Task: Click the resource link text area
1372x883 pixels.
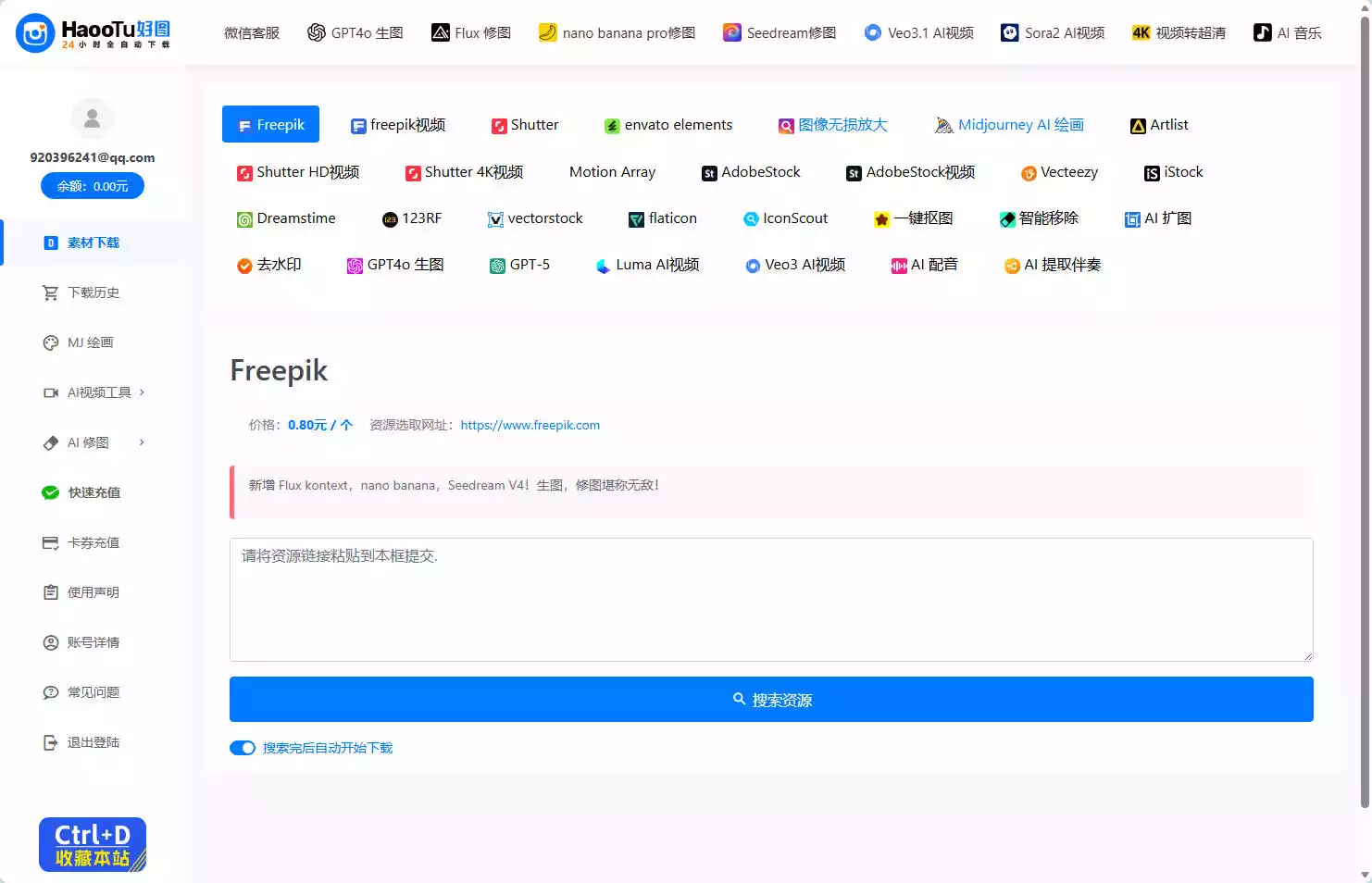Action: (x=771, y=600)
